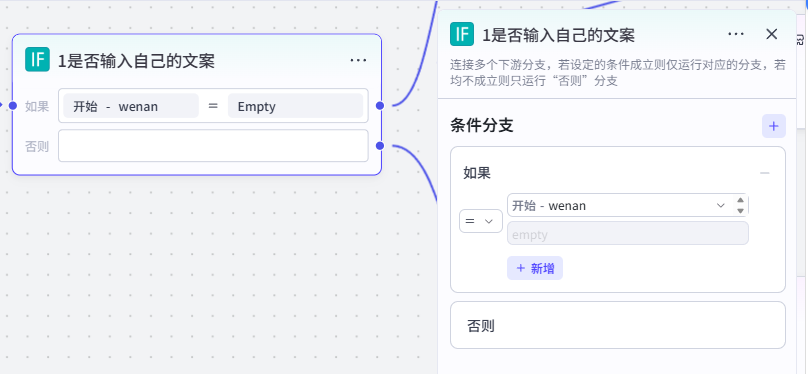Select the 否则 branch box in panel
Viewport: 808px width, 374px height.
pos(618,325)
